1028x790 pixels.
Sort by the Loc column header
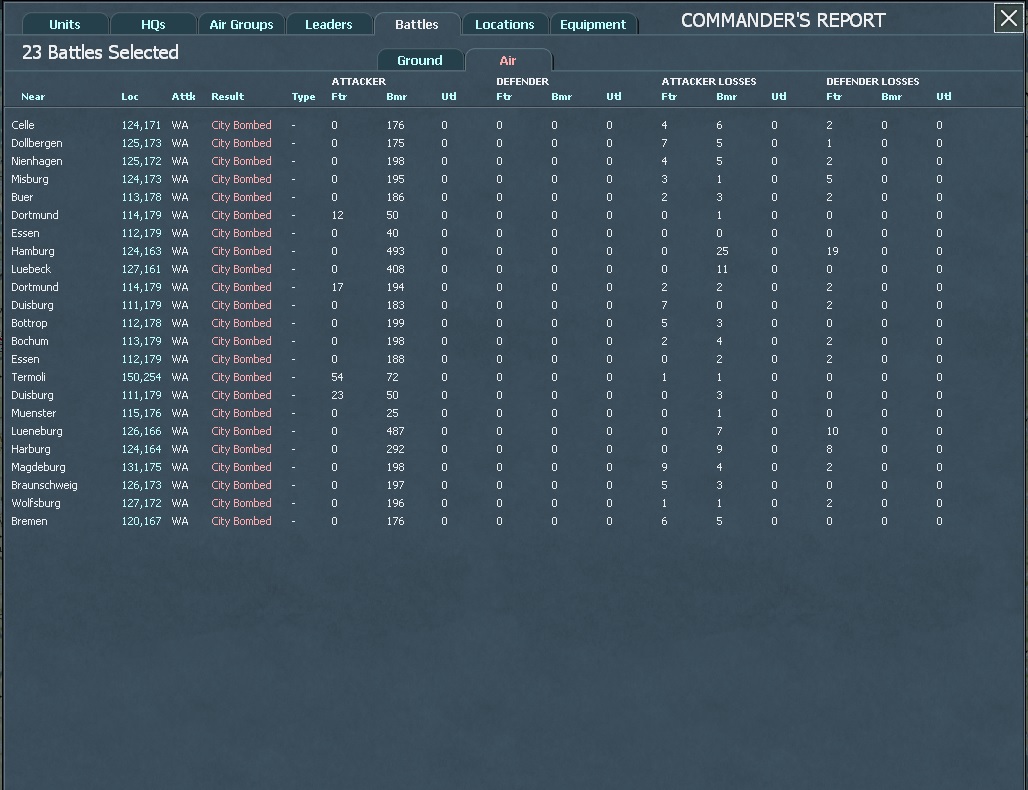pos(130,96)
